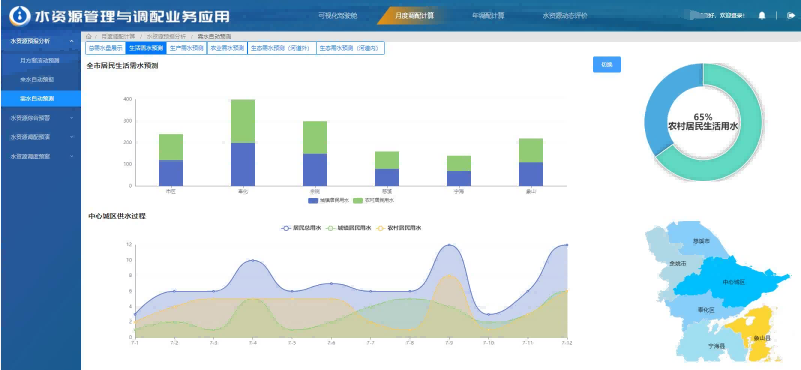801x370 pixels.
Task: Select 中心城区 region on map
Action: click(x=733, y=282)
